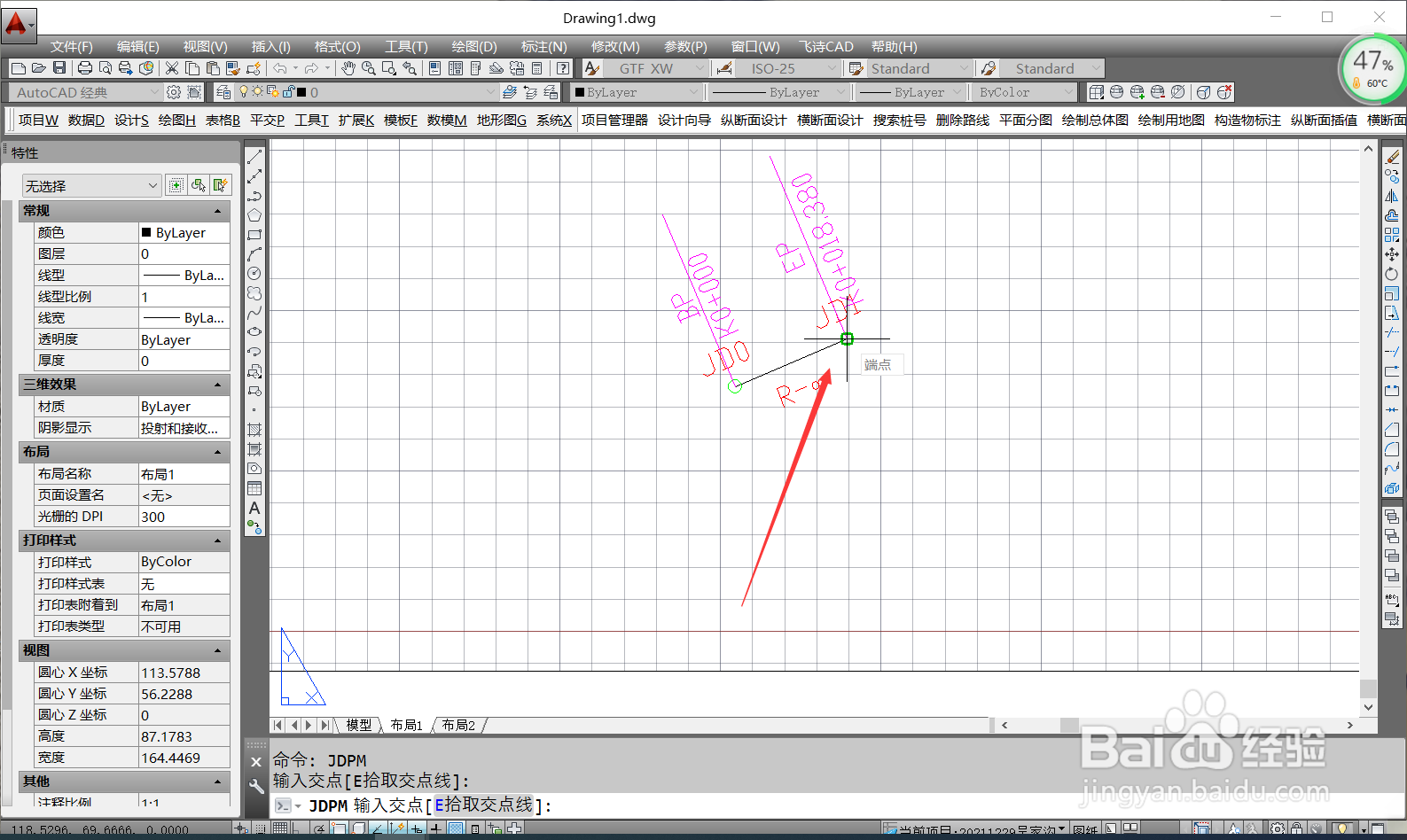
Task: Switch to the 布局2 tab
Action: (x=458, y=725)
